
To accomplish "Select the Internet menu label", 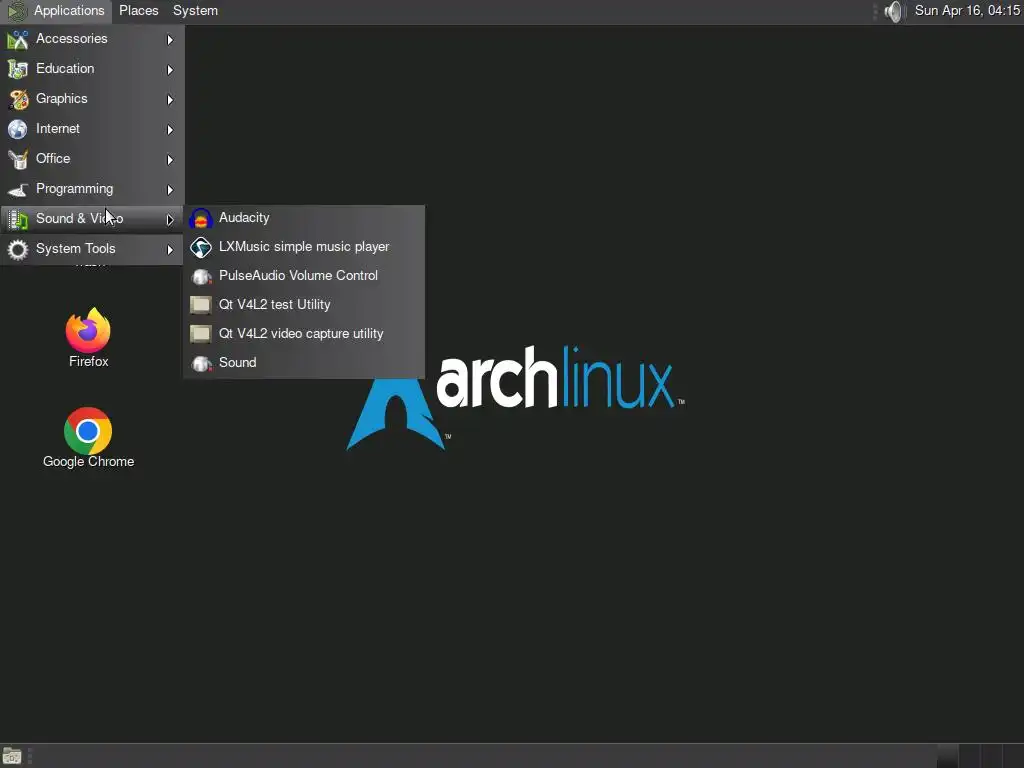I will (57, 129).
